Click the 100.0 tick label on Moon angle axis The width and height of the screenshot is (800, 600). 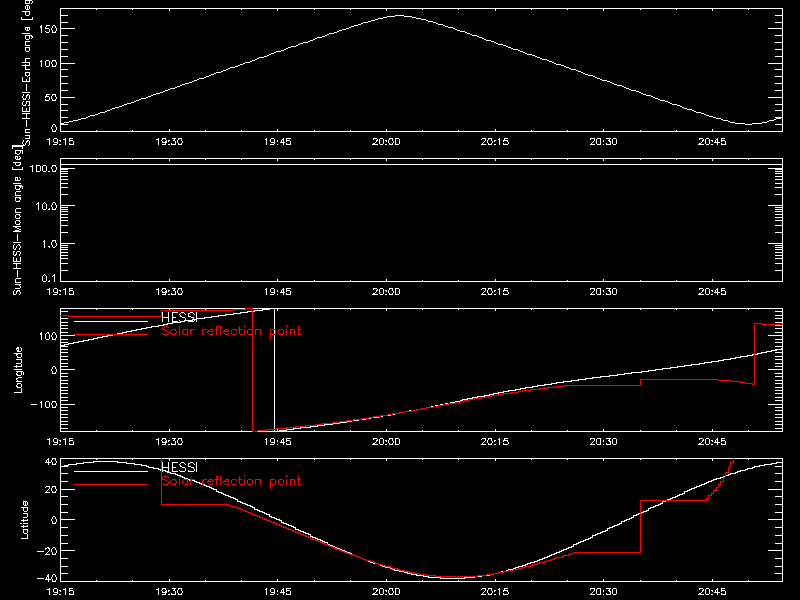(44, 169)
